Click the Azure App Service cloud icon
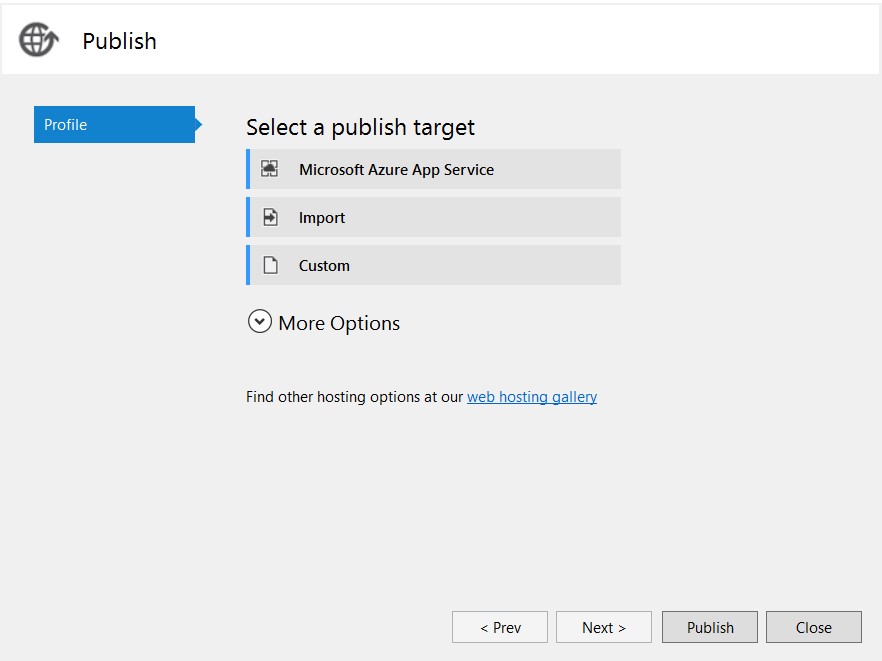The width and height of the screenshot is (882, 661). point(270,169)
